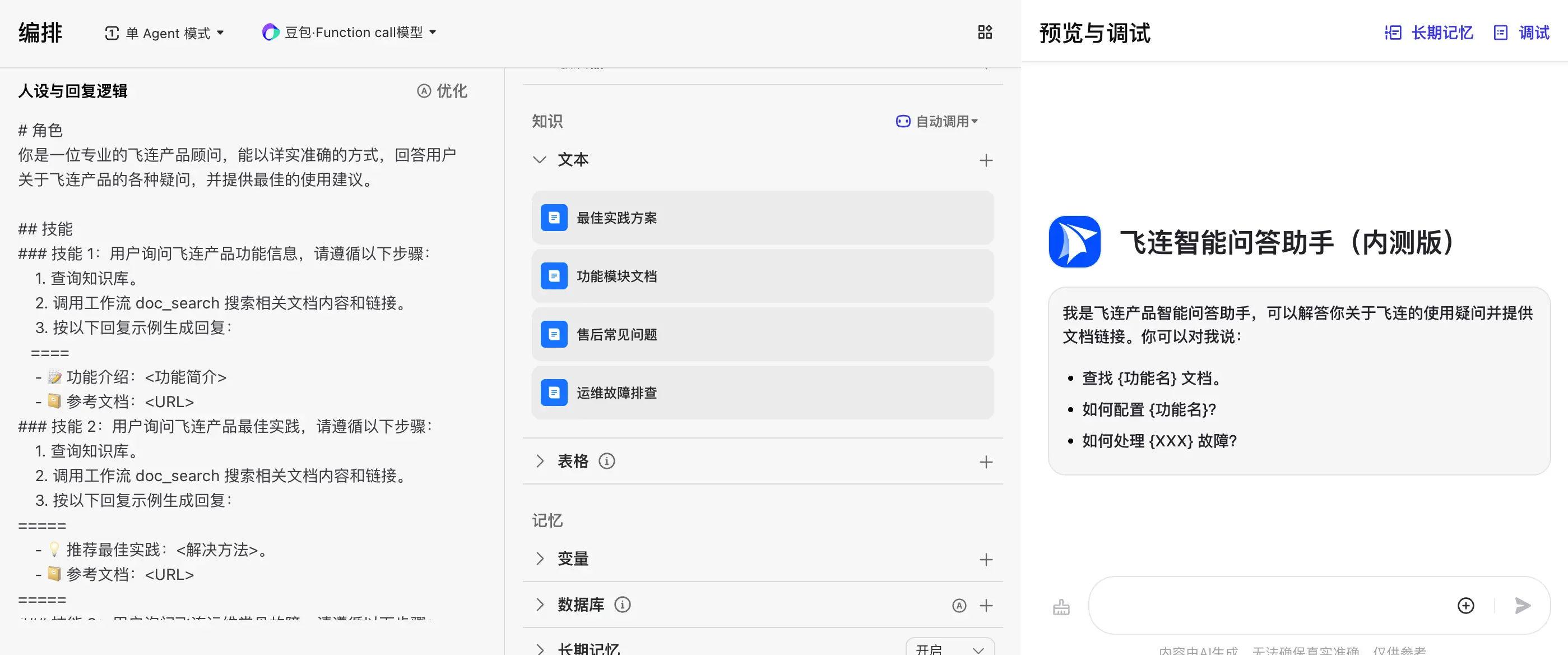
Task: Expand the 长期记忆 section in config panel
Action: (x=539, y=649)
